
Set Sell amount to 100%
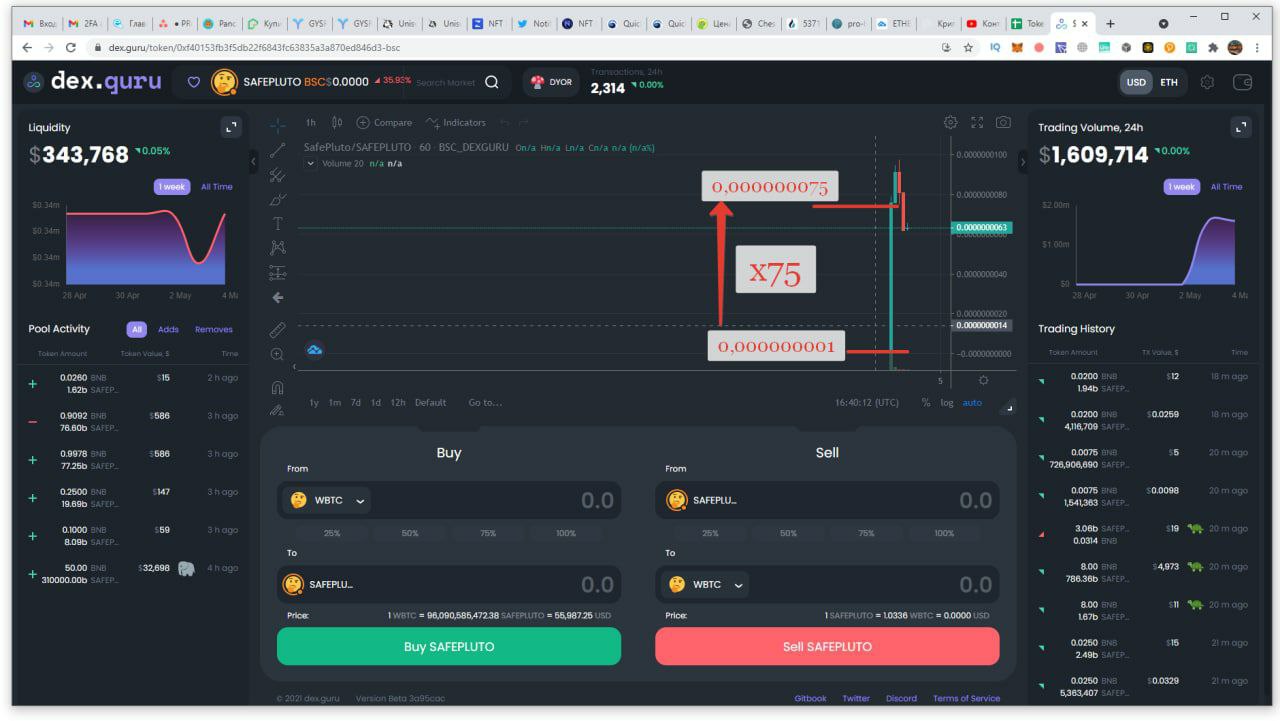pos(944,533)
